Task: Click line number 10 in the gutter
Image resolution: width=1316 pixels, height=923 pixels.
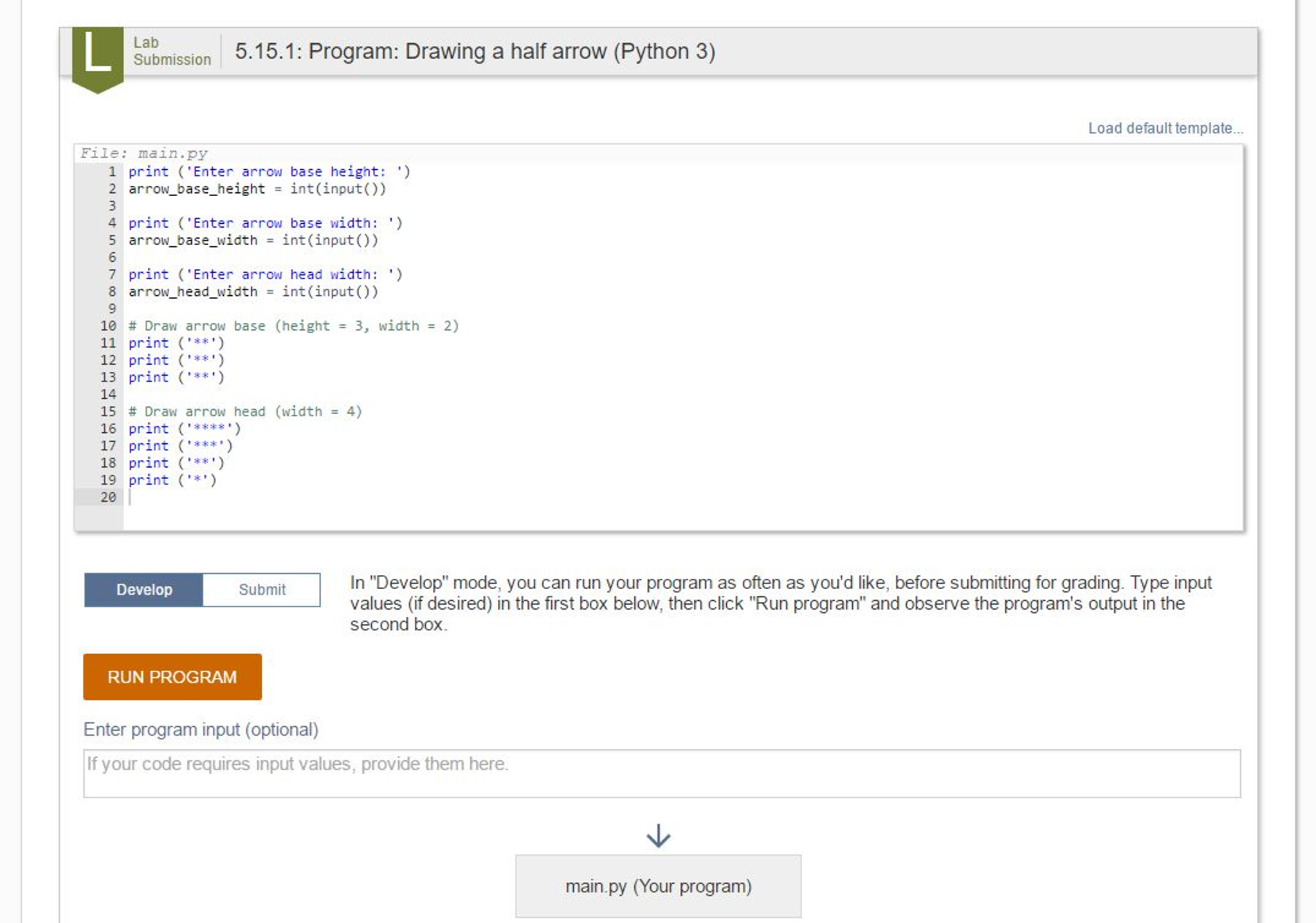Action: [108, 326]
